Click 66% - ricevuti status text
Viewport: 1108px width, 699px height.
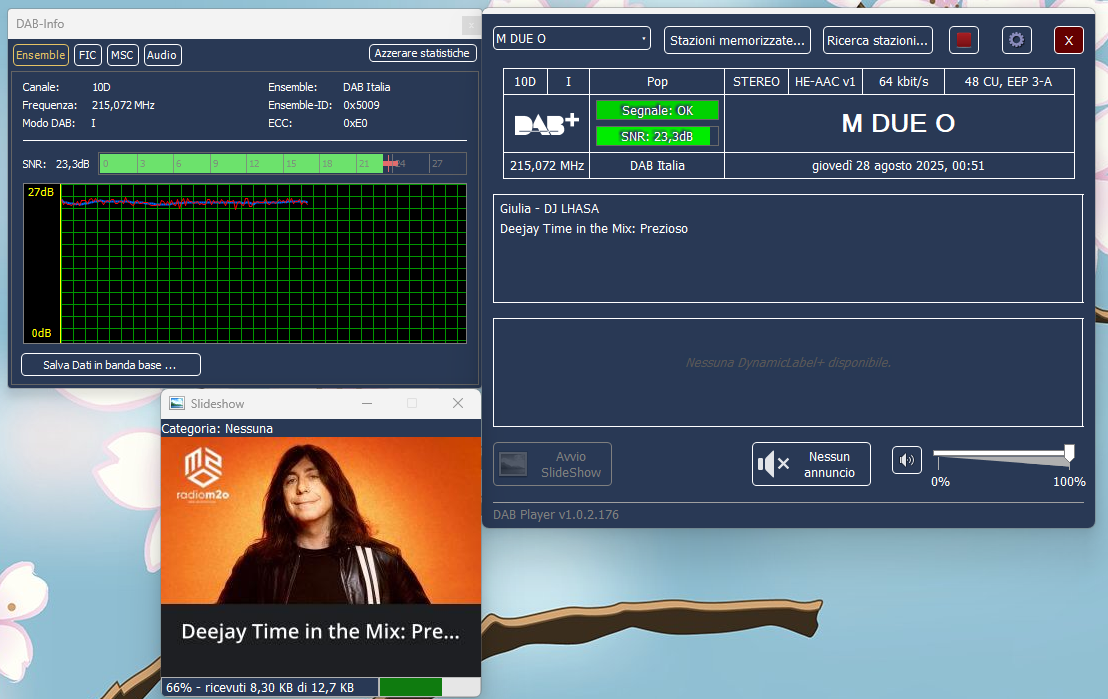point(260,687)
